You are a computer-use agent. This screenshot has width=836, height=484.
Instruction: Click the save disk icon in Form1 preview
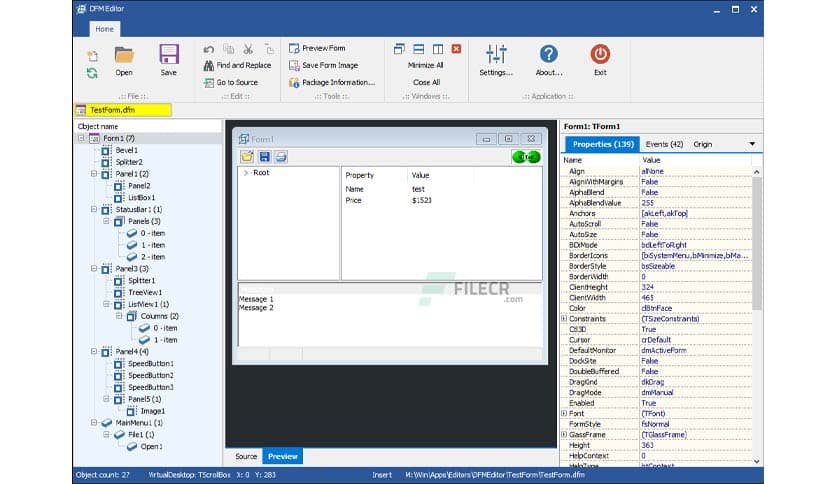tap(264, 157)
